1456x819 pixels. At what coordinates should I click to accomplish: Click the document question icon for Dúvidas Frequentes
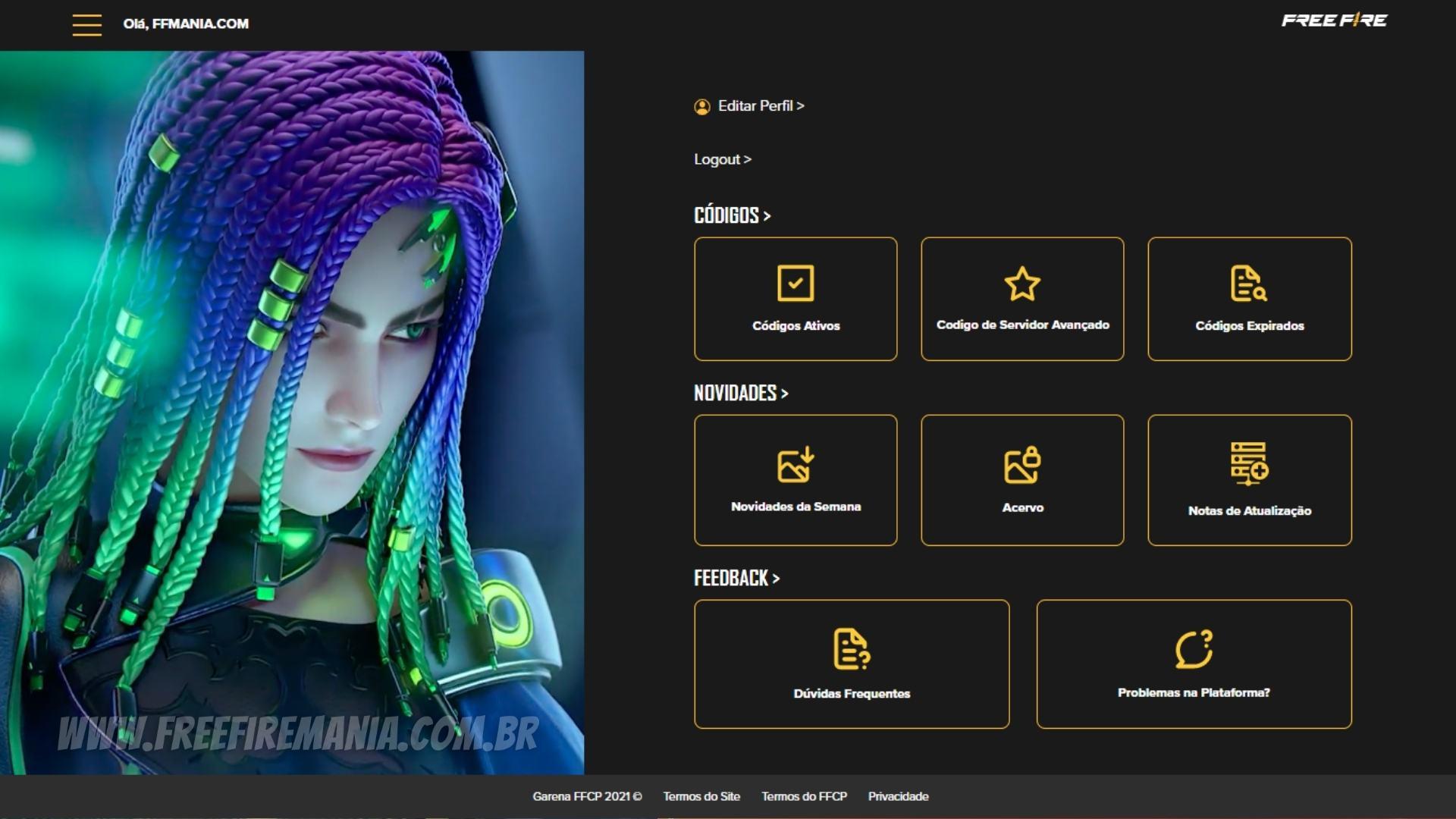point(852,648)
